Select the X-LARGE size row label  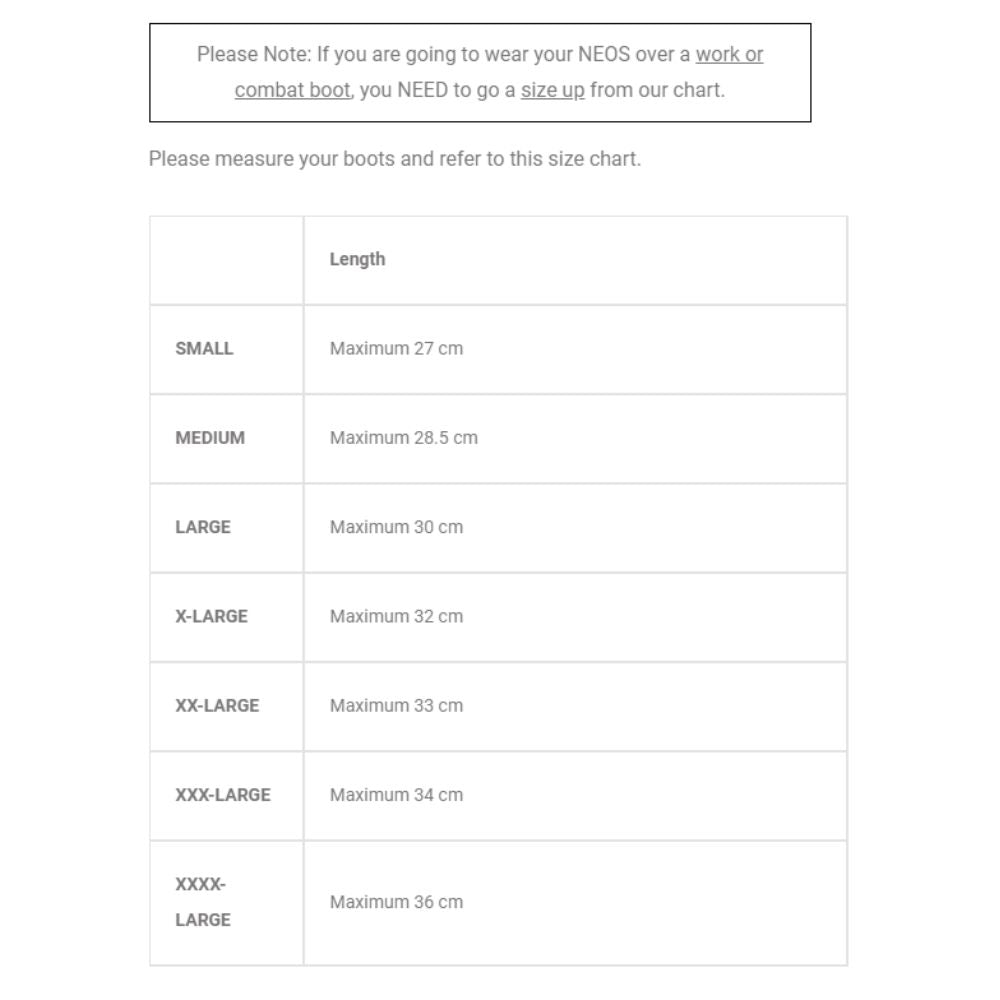click(x=211, y=616)
